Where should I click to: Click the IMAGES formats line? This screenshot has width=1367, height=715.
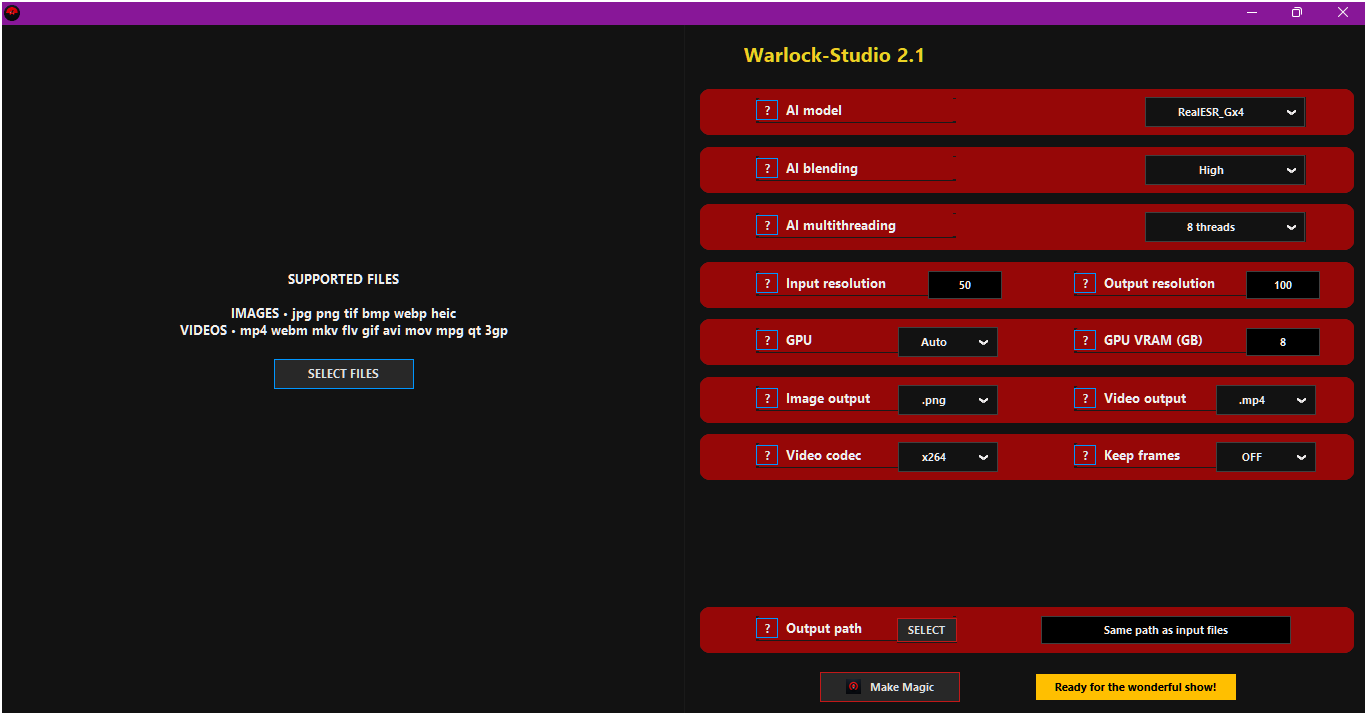[x=343, y=313]
